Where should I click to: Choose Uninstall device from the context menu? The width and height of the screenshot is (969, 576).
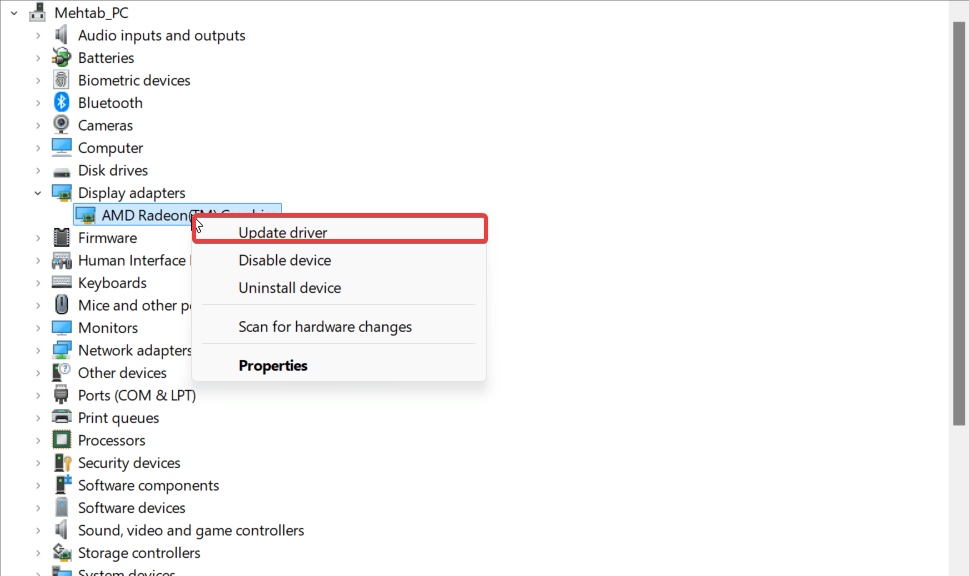(339, 288)
